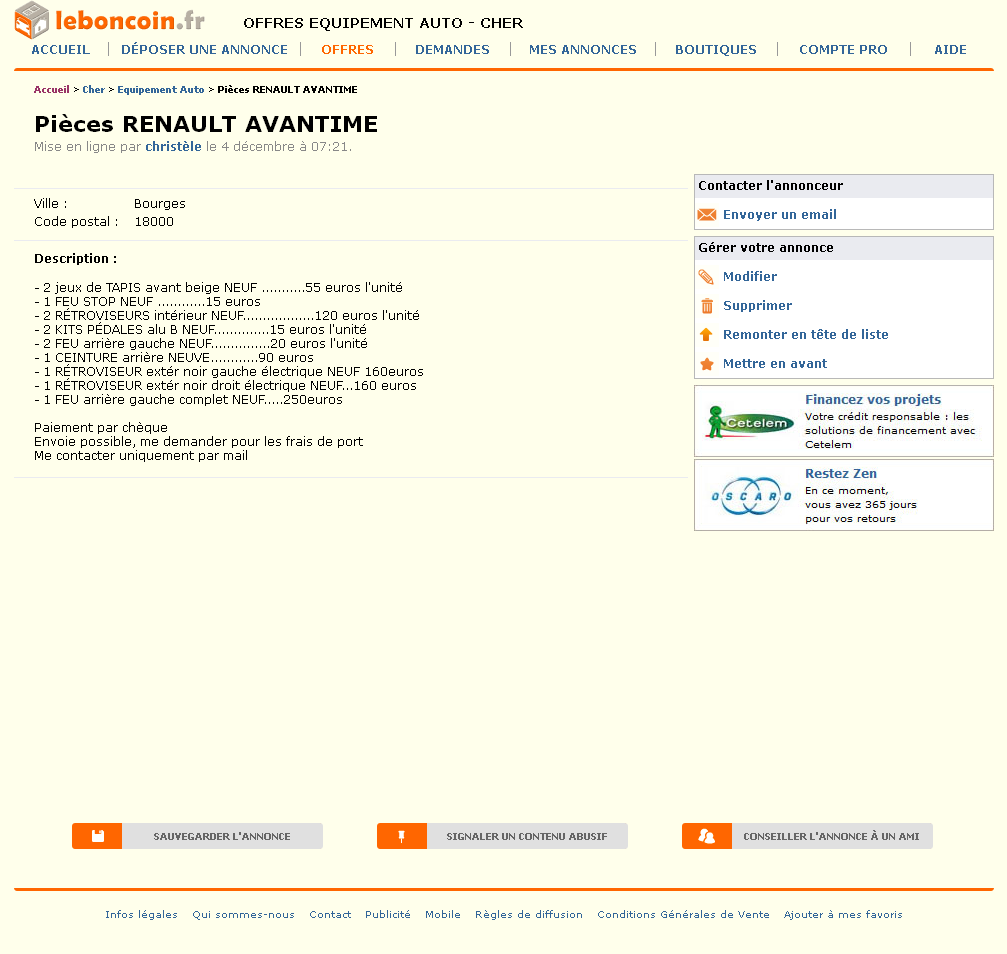Viewport: 1007px width, 954px height.
Task: Click the leboncoin.fr logo
Action: [110, 20]
